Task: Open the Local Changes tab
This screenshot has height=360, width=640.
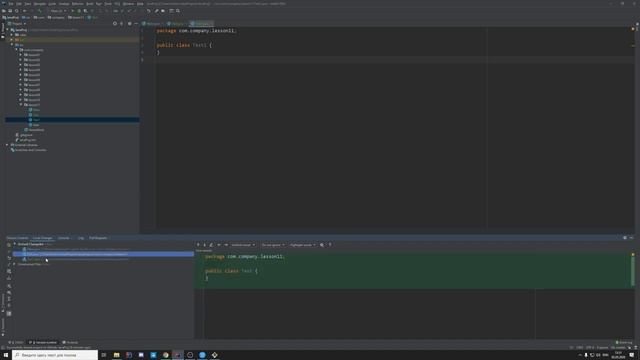Action: point(42,238)
